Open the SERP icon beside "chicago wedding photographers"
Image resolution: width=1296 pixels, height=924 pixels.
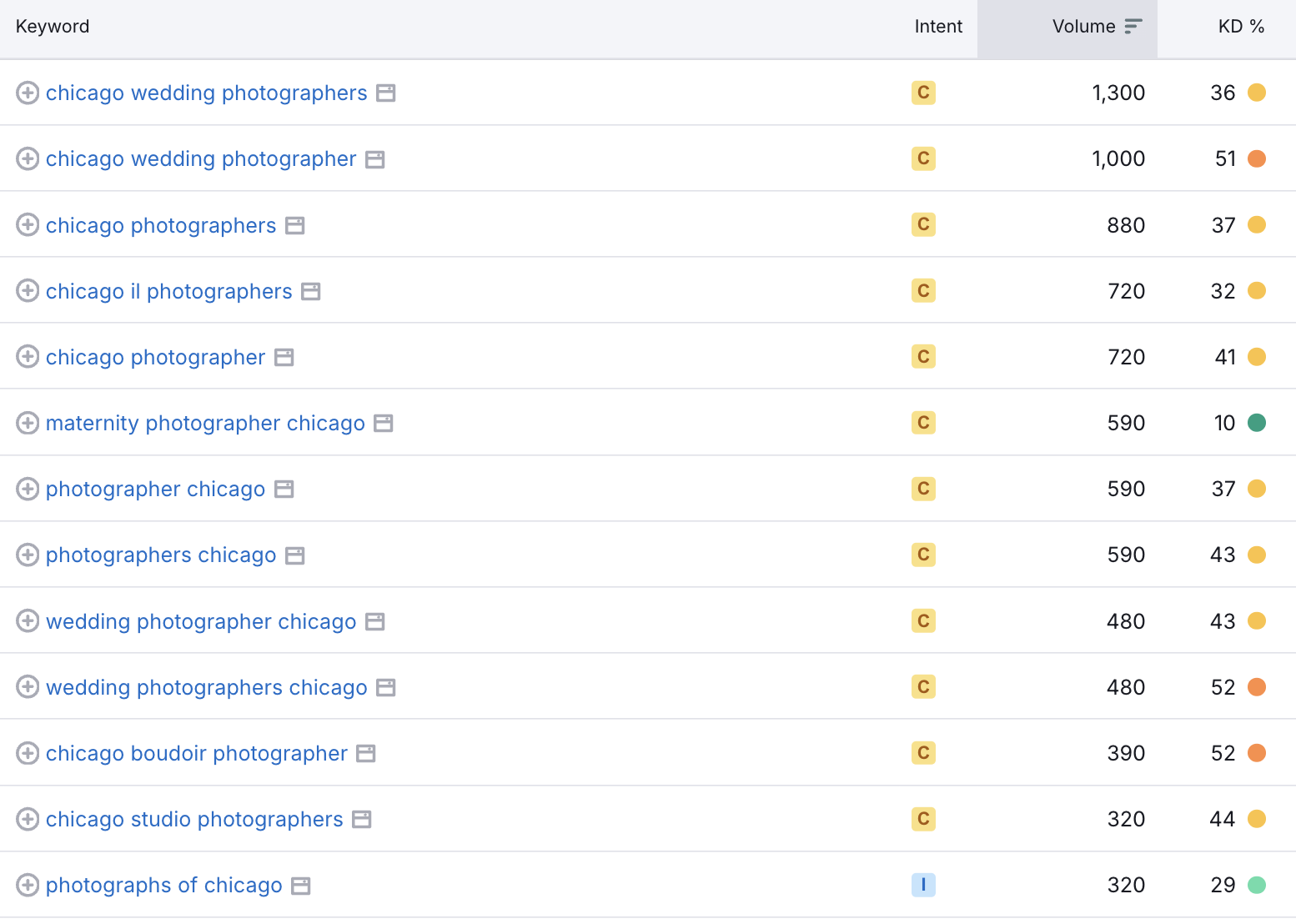pos(384,93)
